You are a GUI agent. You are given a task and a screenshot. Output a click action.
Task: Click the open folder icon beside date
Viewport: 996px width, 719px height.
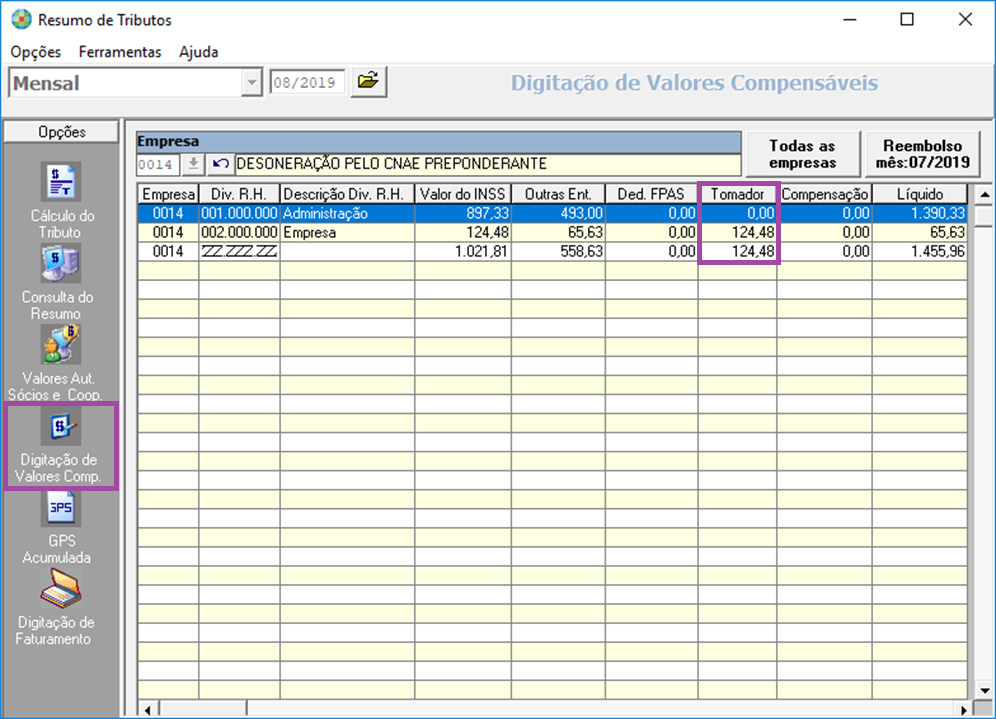pyautogui.click(x=368, y=81)
